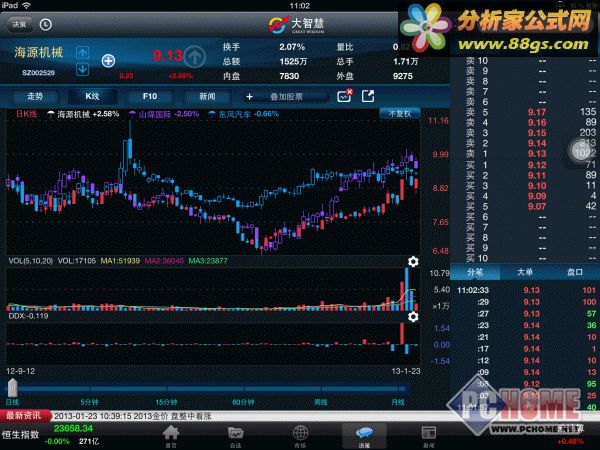
Task: Tap sell-5 price 9.17
Action: pos(537,112)
